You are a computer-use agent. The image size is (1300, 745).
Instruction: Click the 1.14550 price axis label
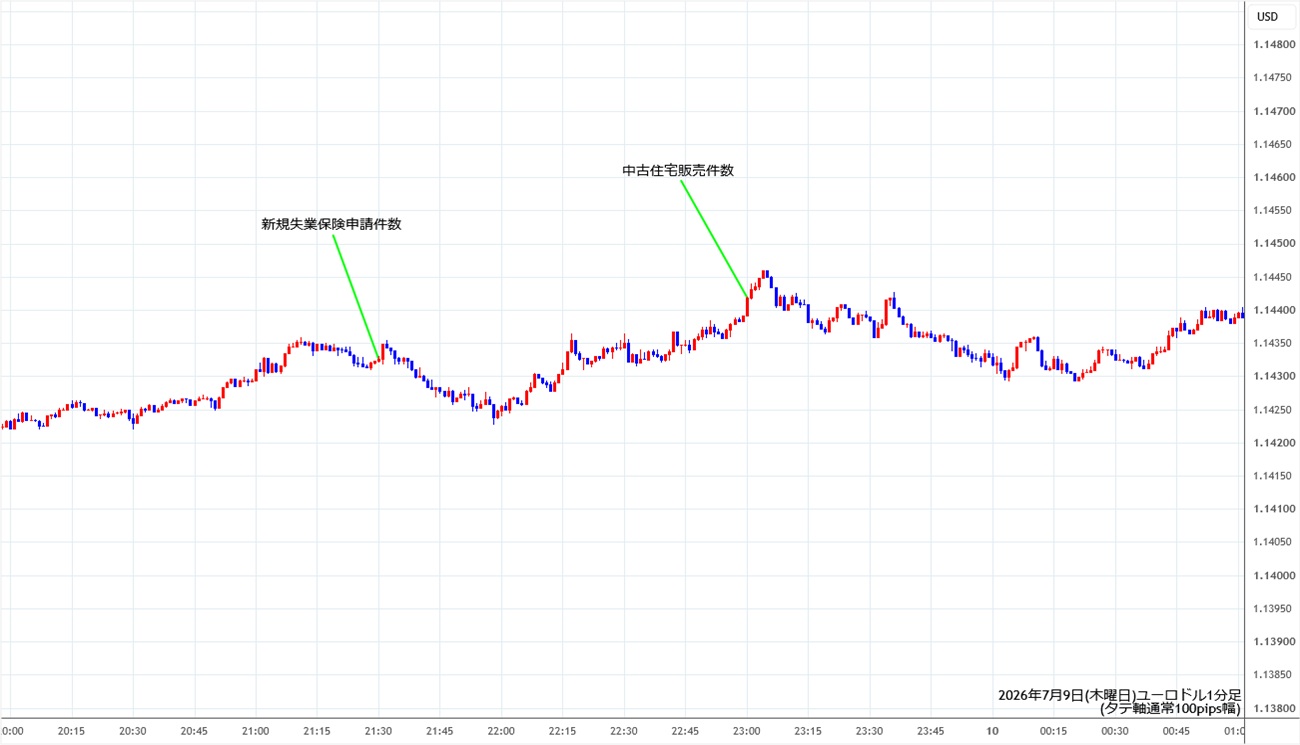(x=1273, y=211)
